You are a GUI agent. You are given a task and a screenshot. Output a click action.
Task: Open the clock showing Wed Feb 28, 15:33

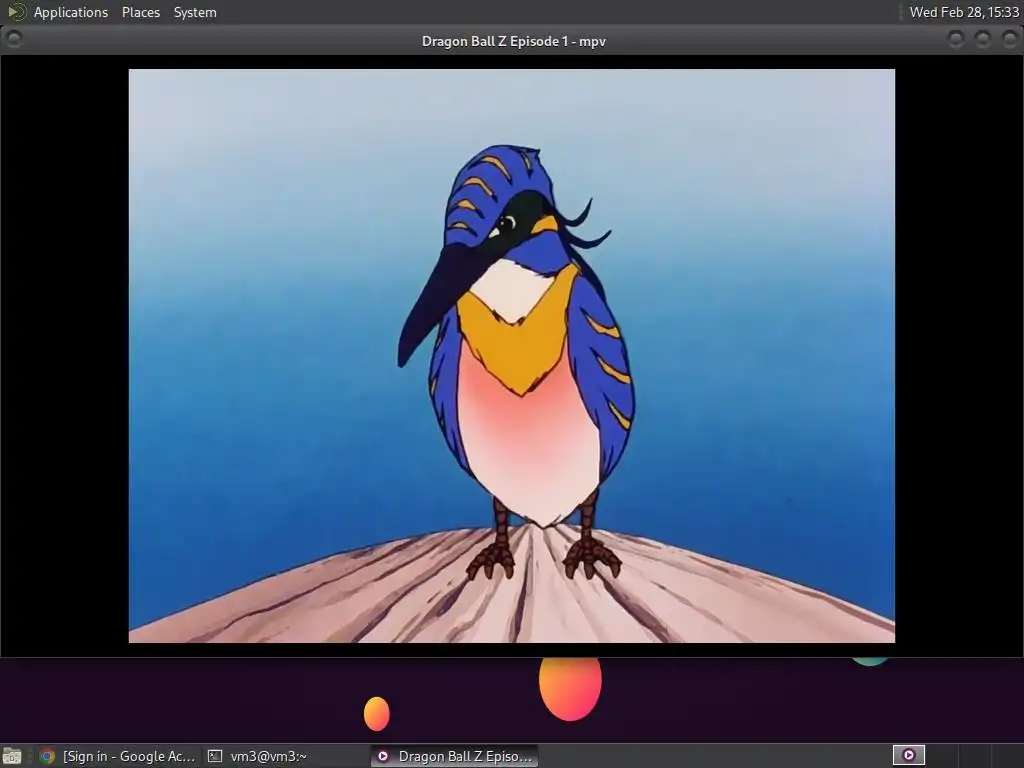coord(964,12)
